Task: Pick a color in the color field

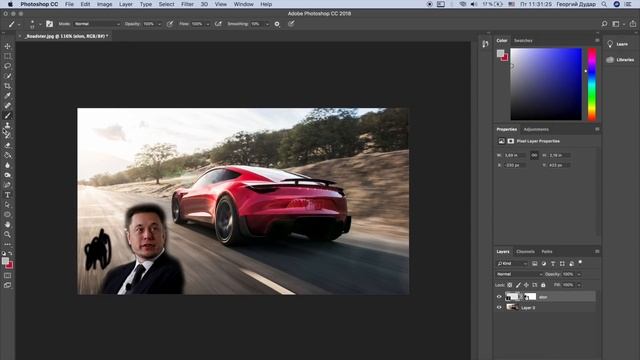Action: 546,84
